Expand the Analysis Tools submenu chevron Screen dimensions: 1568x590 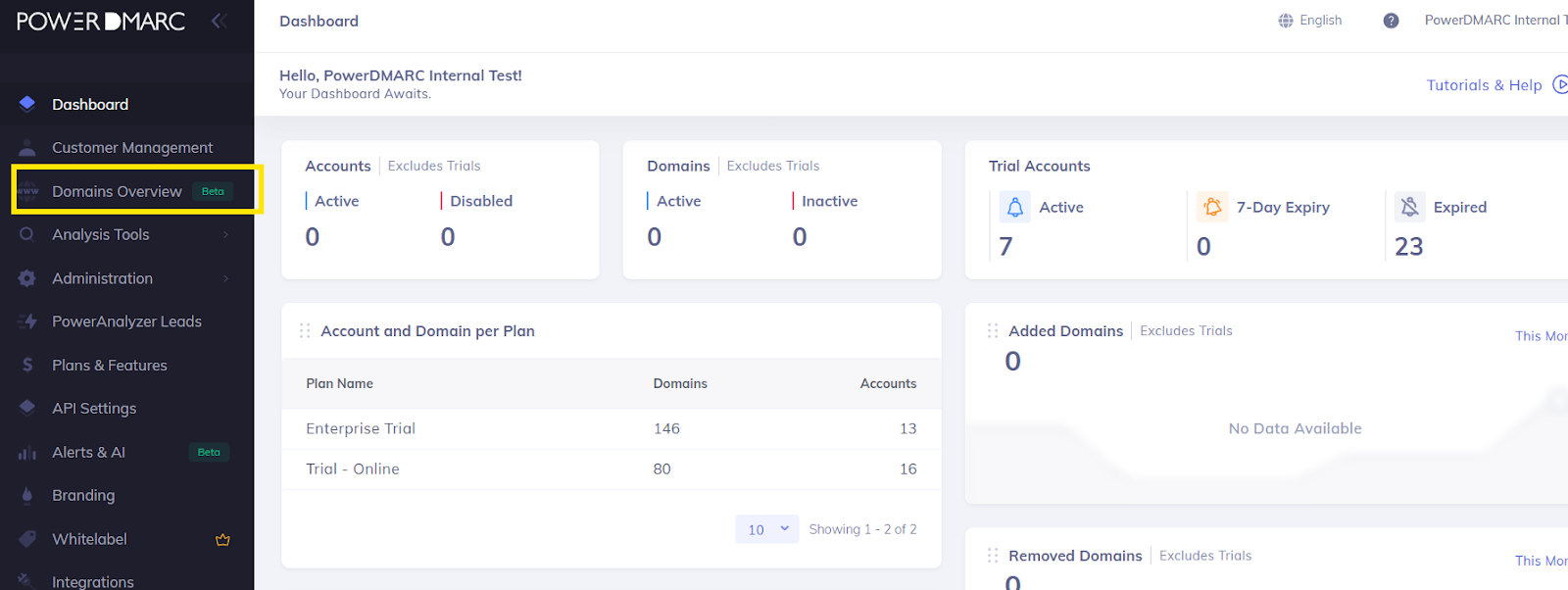pos(225,234)
